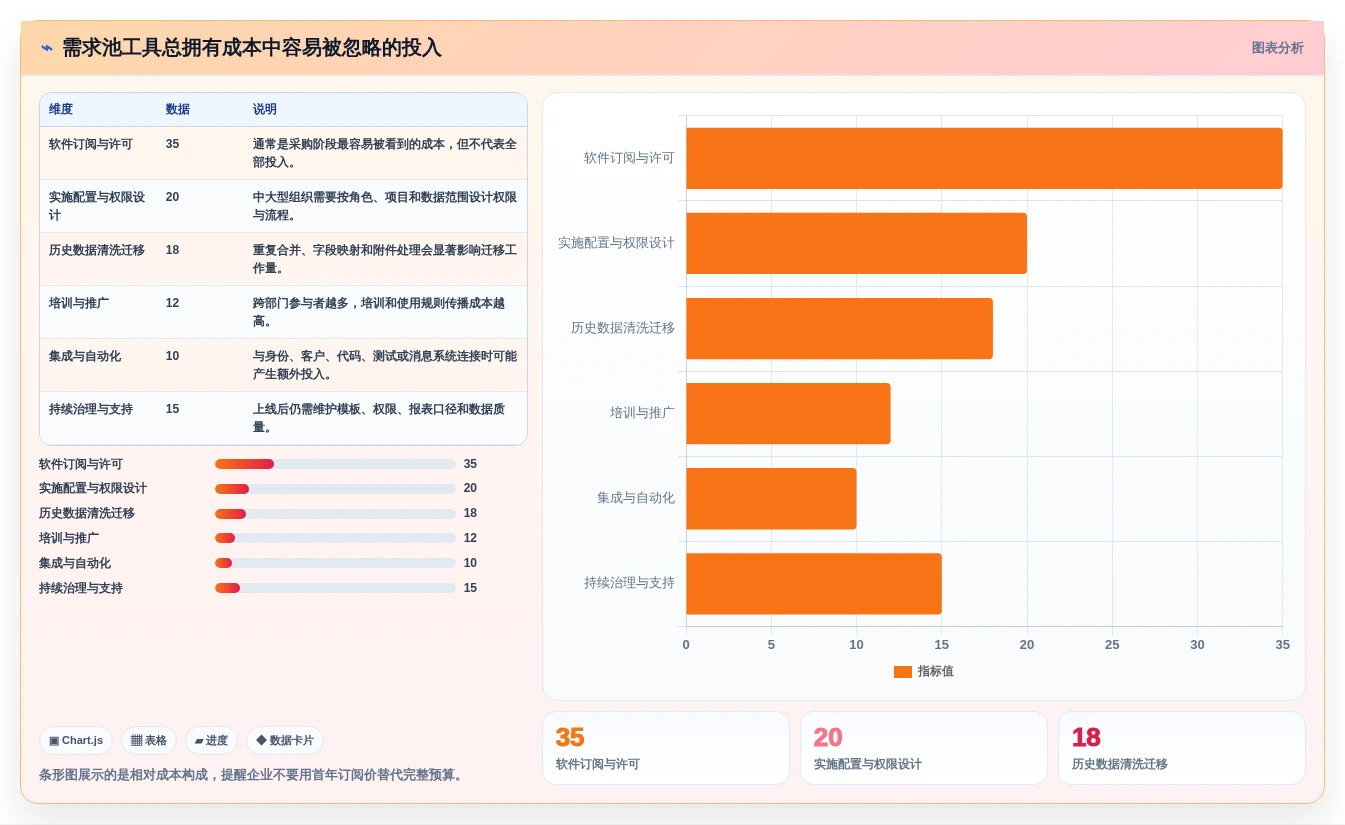This screenshot has height=825, width=1345.
Task: Click the x-axis tick label 5
Action: coord(771,645)
